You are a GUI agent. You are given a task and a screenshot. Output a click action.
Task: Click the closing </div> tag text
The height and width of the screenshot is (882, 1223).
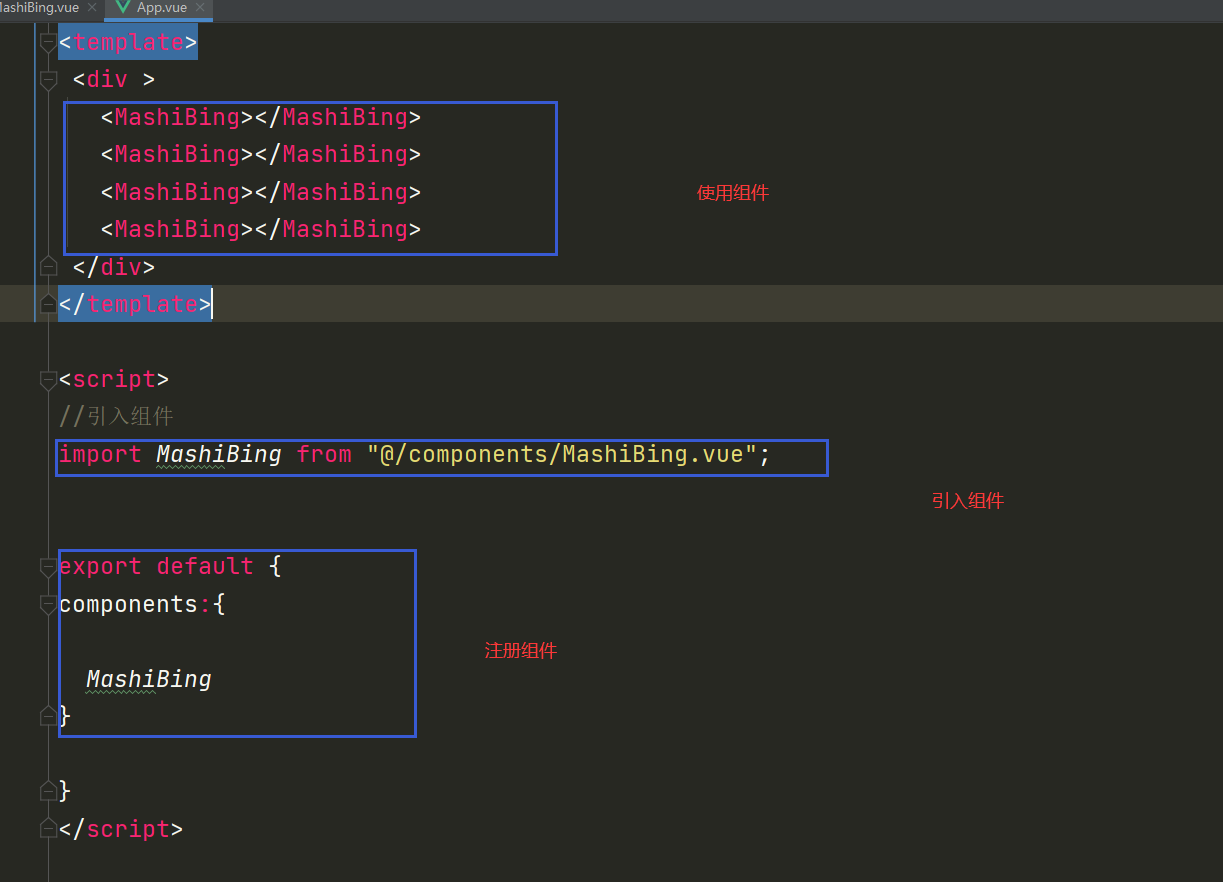114,267
